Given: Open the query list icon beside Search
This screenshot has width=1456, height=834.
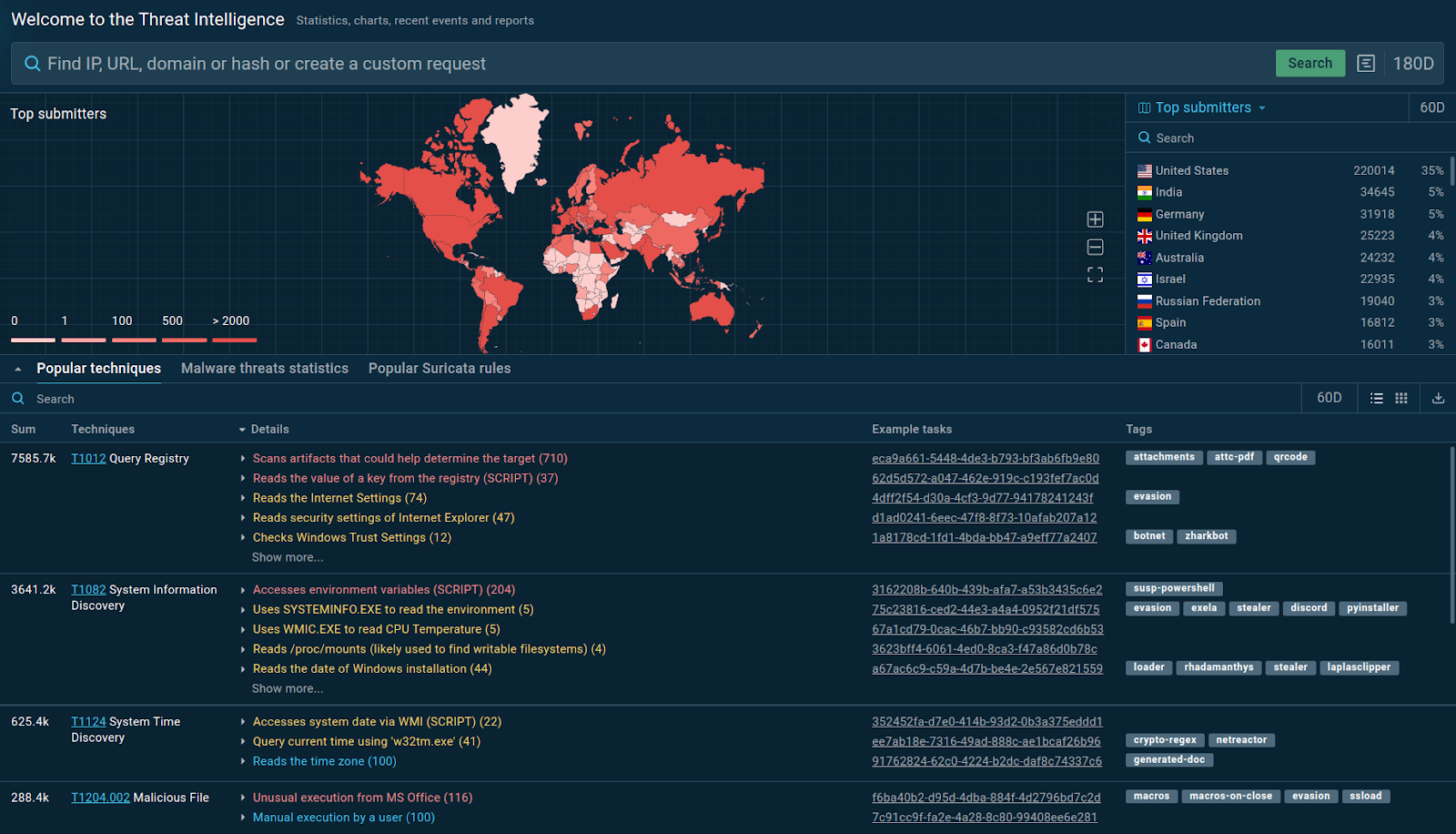Looking at the screenshot, I should (x=1365, y=64).
